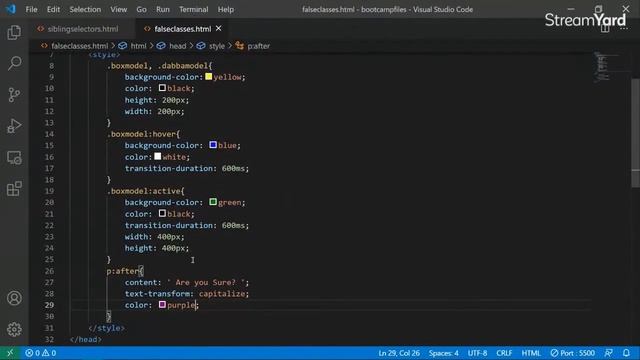Click line number 14 in the gutter
The height and width of the screenshot is (360, 640).
(49, 134)
